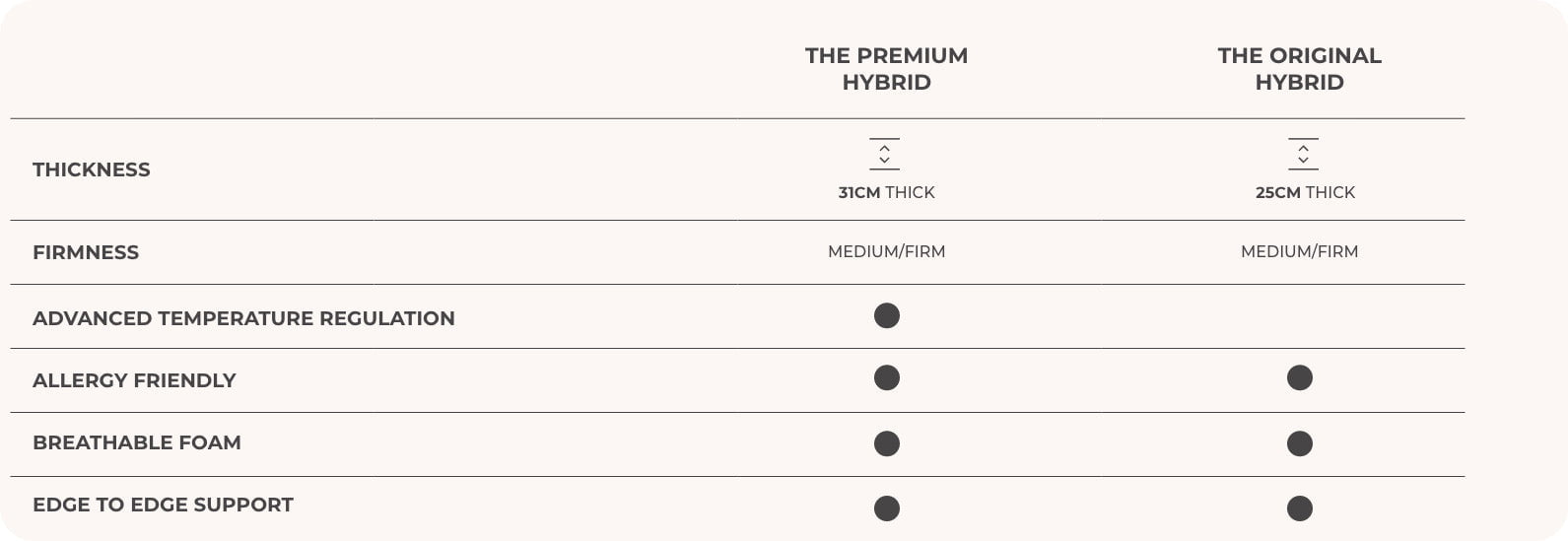
Task: Click the Firmness row label
Action: tap(86, 252)
